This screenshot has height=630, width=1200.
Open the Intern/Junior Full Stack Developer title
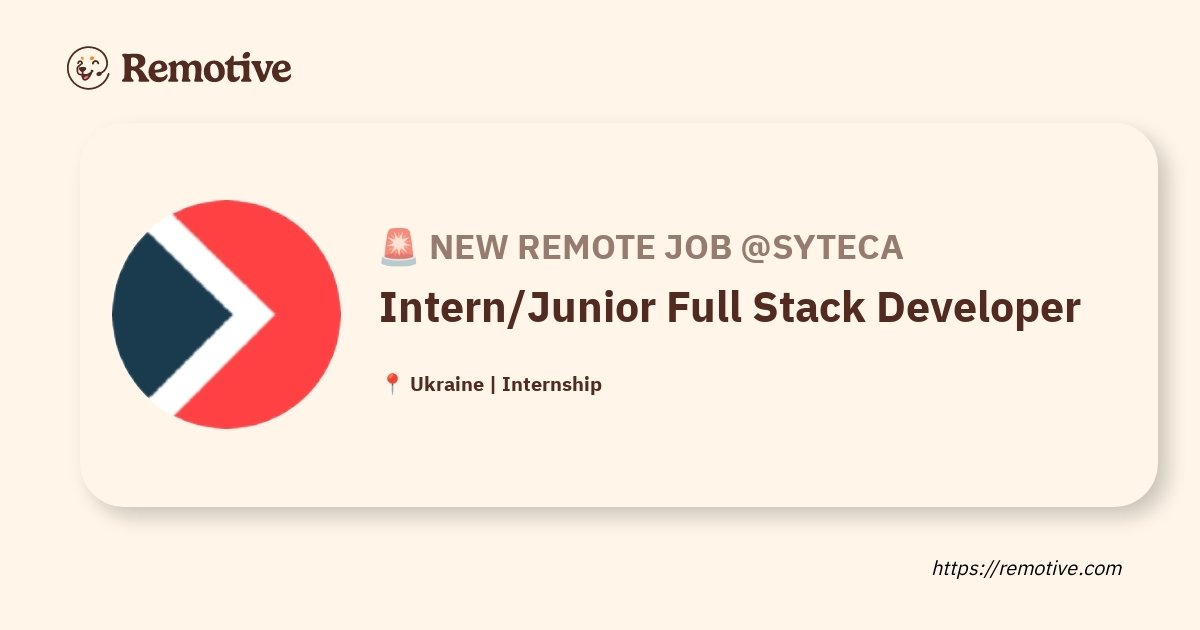pos(730,309)
